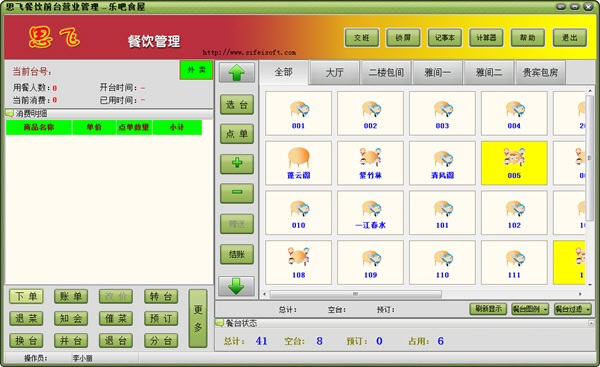Open the 餐台过滤 dropdown

[x=573, y=309]
